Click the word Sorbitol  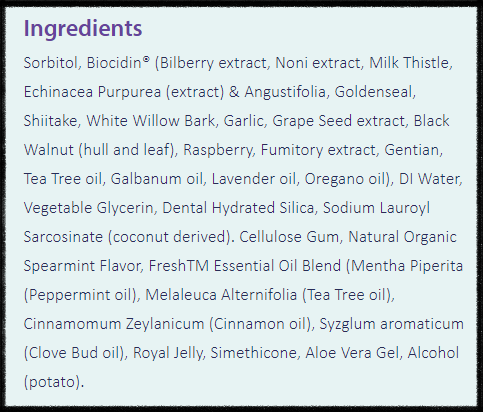[x=51, y=63]
